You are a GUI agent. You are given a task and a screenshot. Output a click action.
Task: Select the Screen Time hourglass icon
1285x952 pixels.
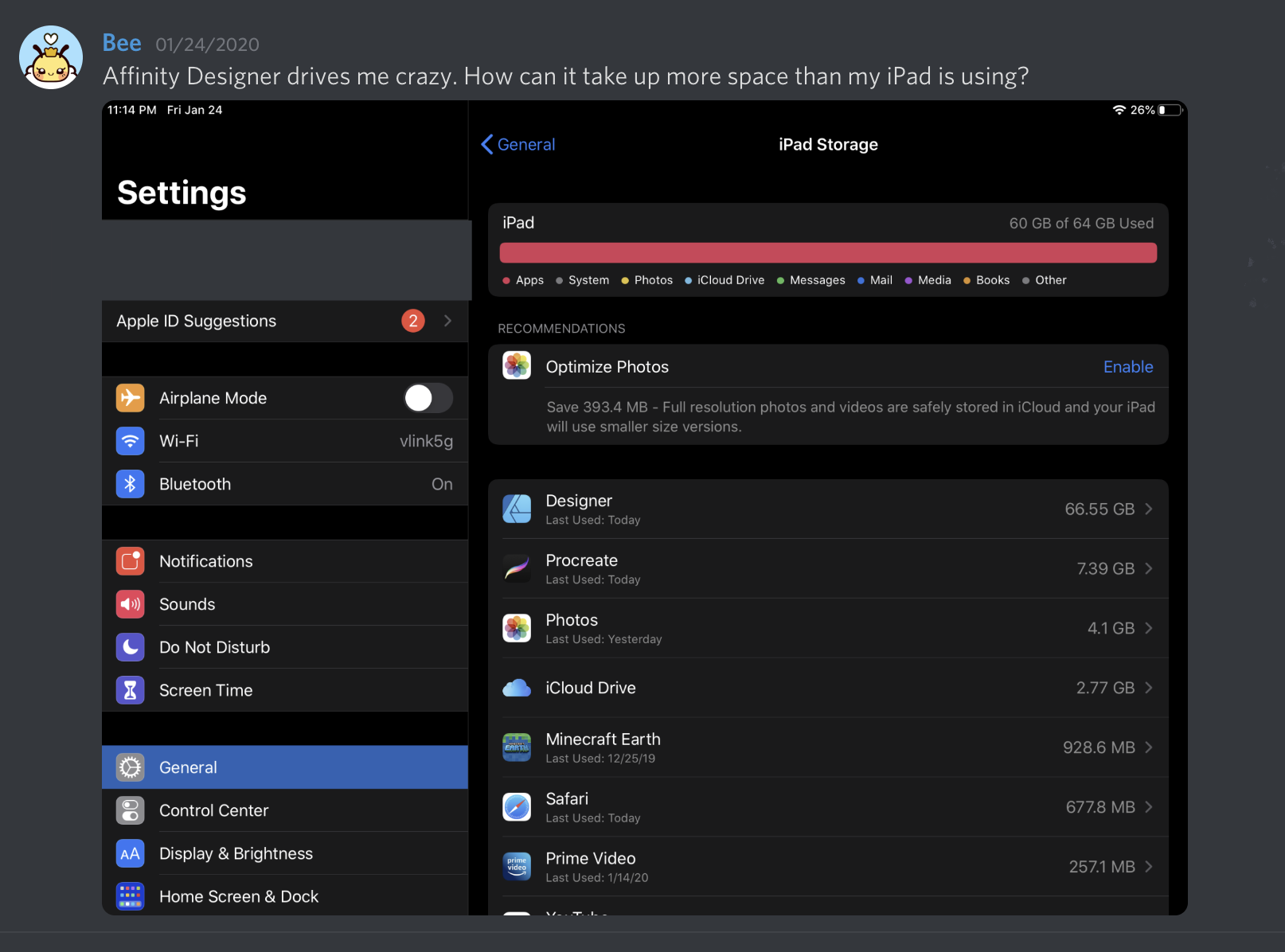[131, 690]
